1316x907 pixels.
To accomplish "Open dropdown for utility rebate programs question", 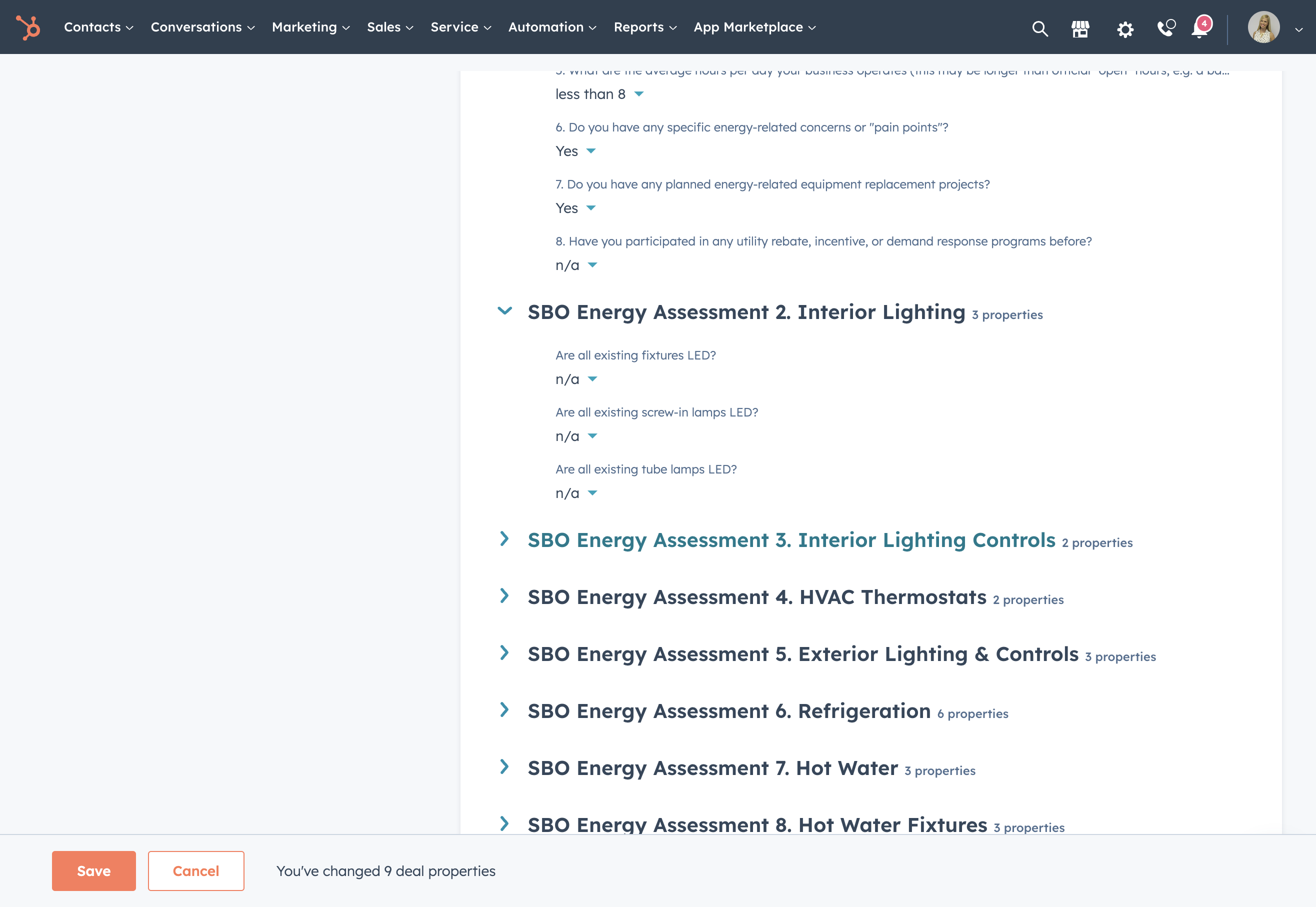I will pos(576,265).
